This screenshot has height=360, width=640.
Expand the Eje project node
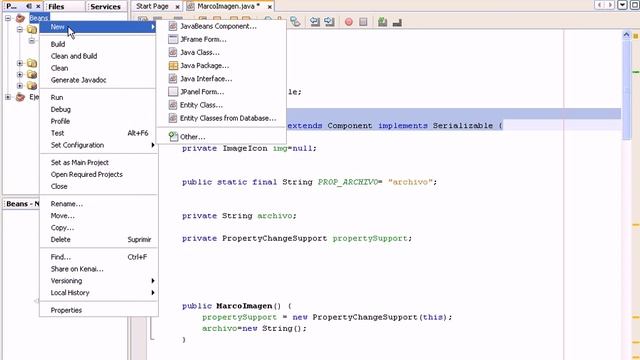8,97
